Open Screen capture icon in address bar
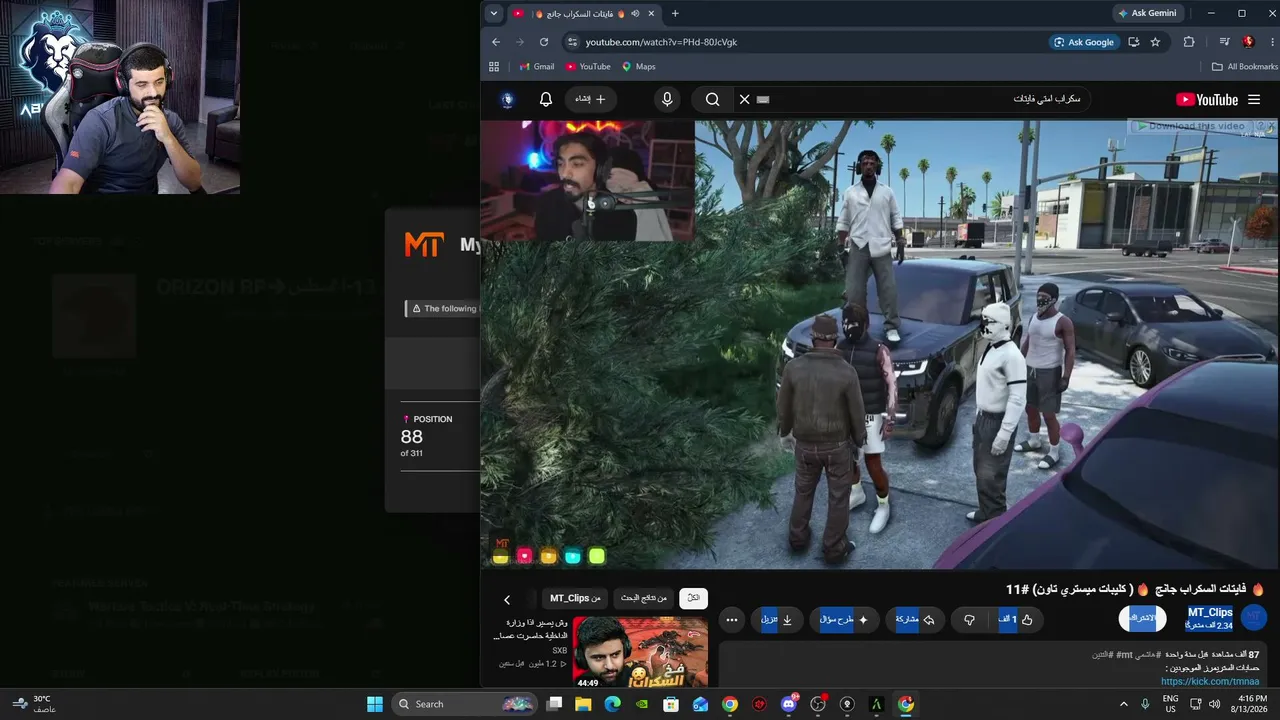Viewport: 1280px width, 720px height. [x=1133, y=42]
